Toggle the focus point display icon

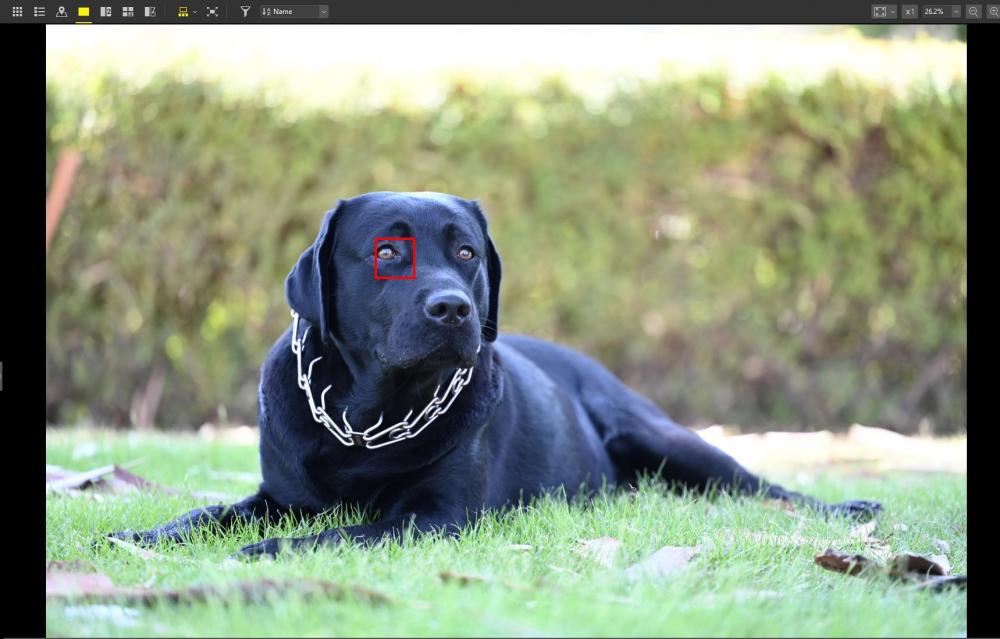pos(183,11)
